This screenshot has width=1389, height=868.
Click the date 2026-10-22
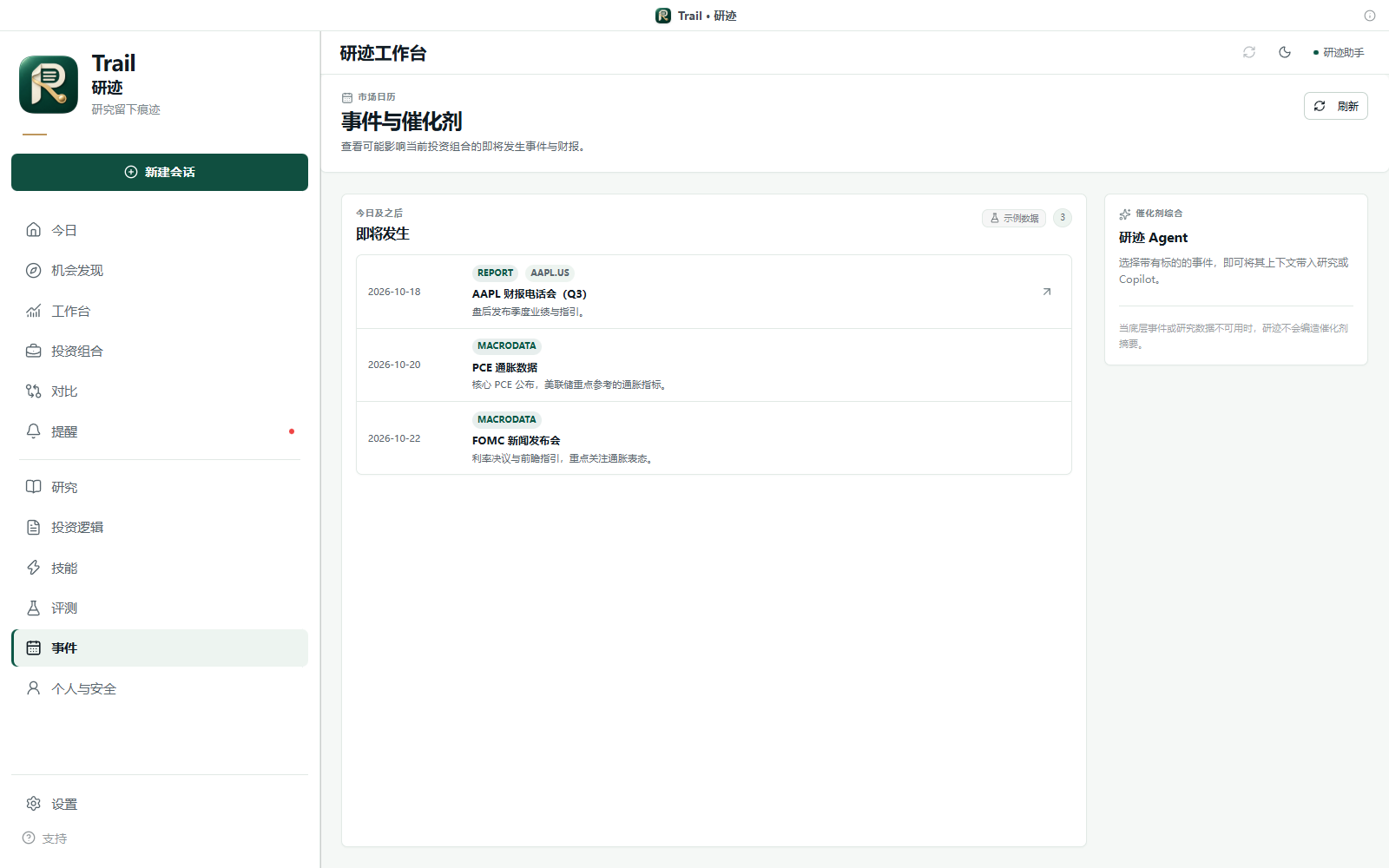(x=394, y=438)
